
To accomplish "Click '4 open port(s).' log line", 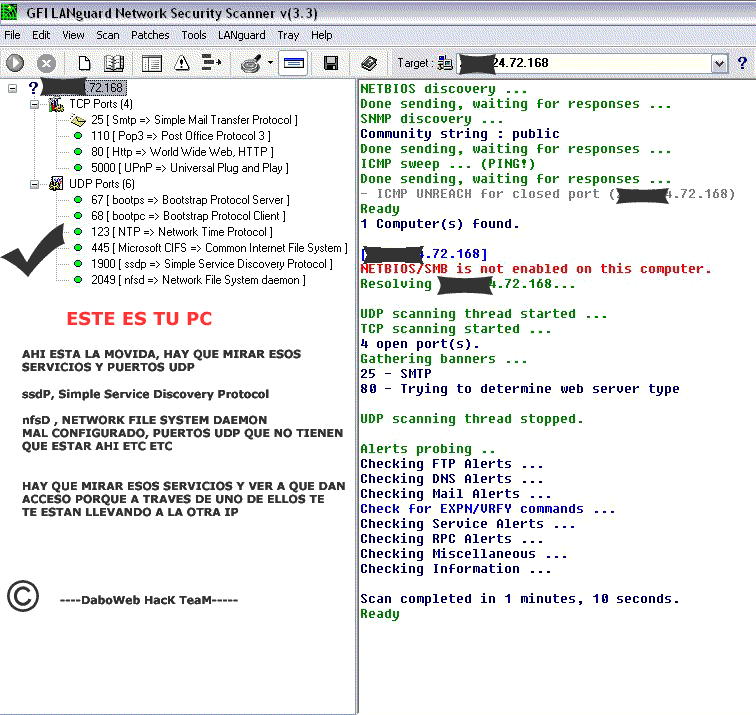I will (420, 344).
